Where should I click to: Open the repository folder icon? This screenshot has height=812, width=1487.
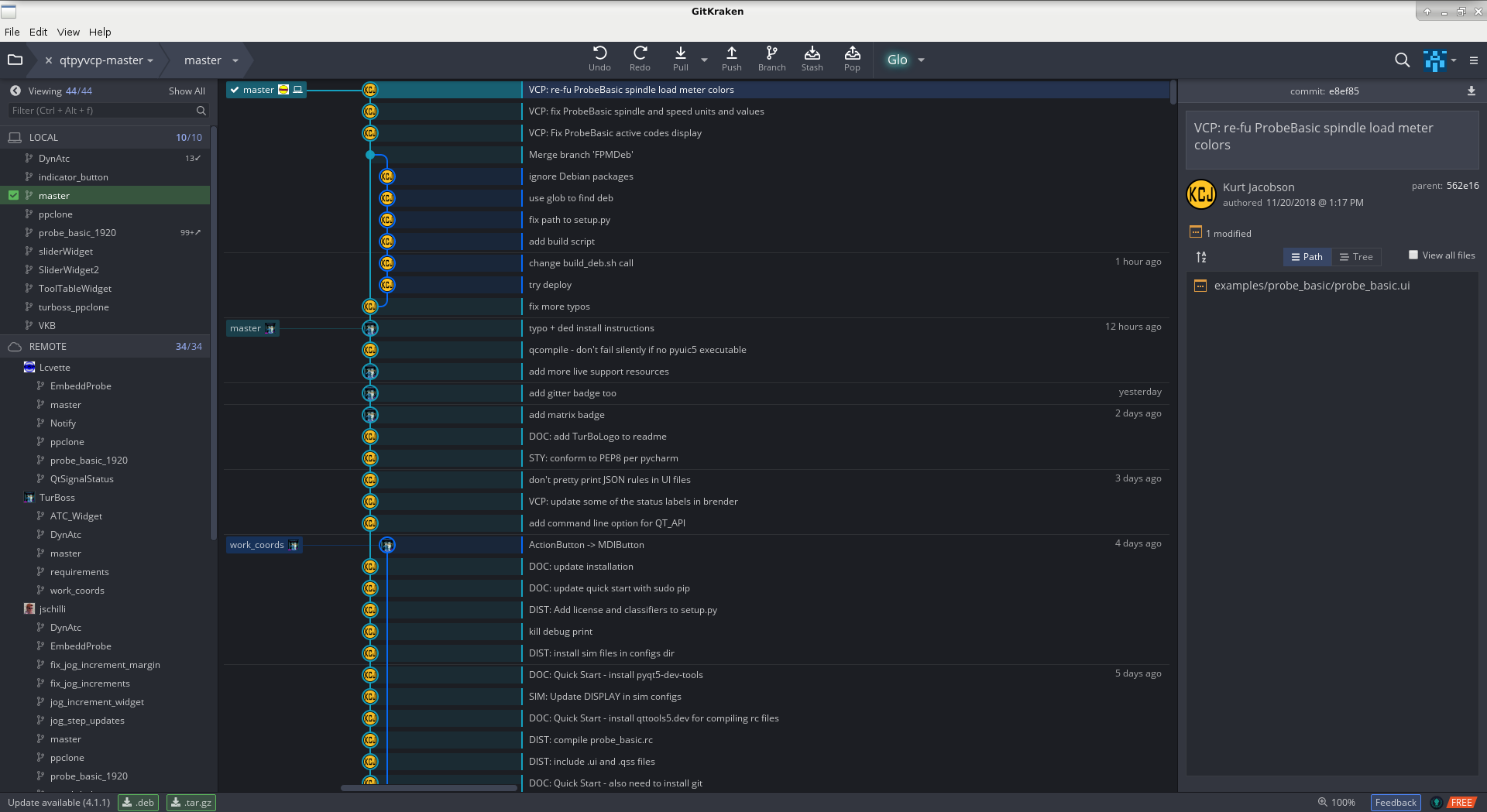point(15,60)
